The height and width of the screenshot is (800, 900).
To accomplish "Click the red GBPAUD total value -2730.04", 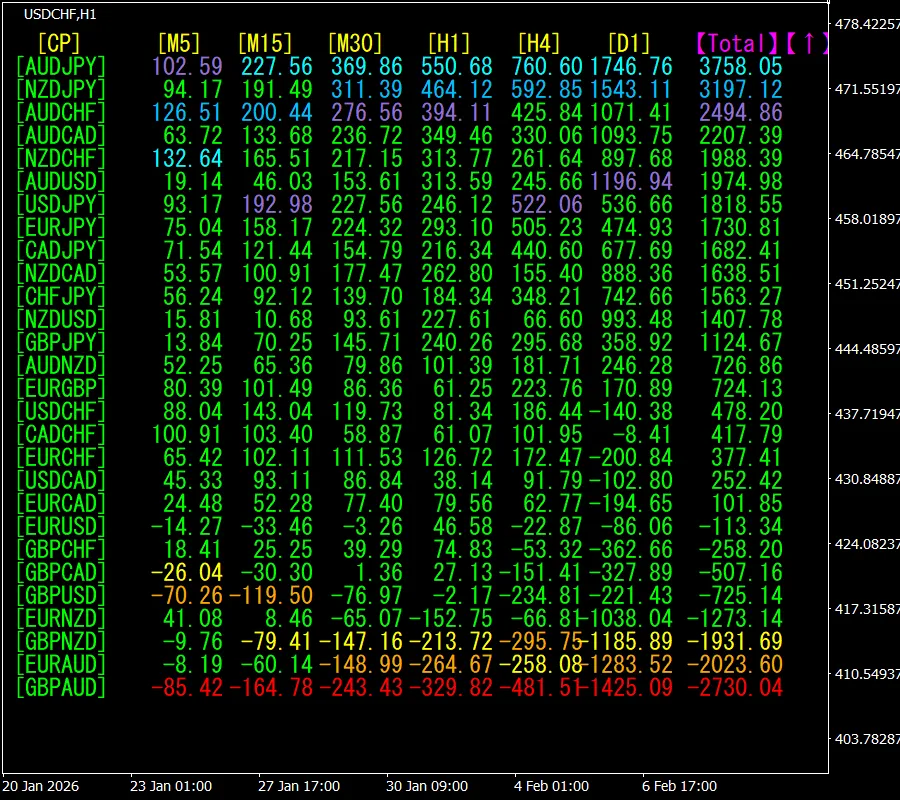I will pos(740,687).
